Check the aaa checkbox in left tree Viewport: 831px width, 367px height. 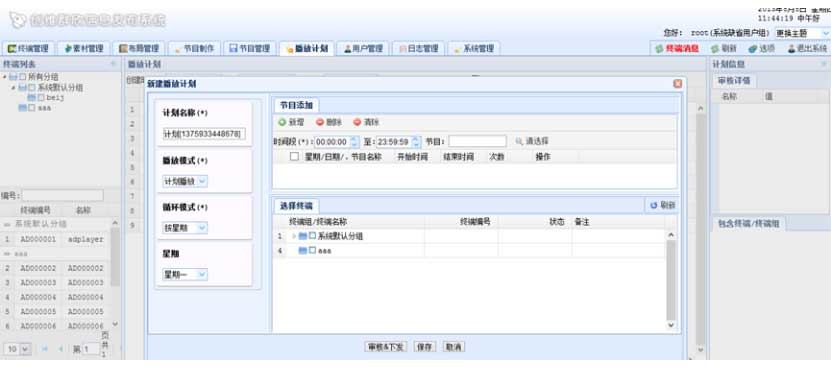pyautogui.click(x=31, y=108)
